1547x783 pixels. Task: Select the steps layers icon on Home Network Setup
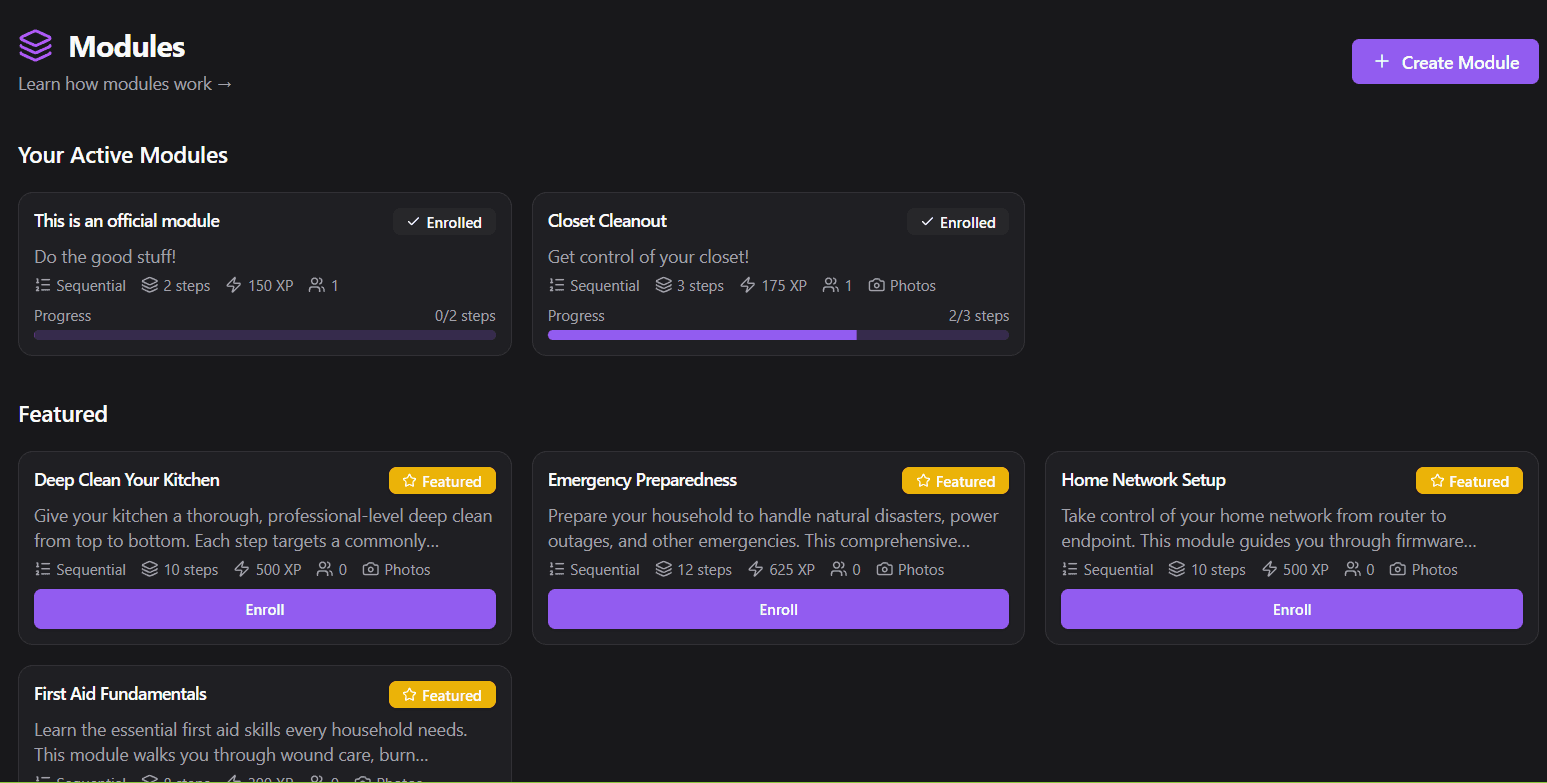[1176, 569]
